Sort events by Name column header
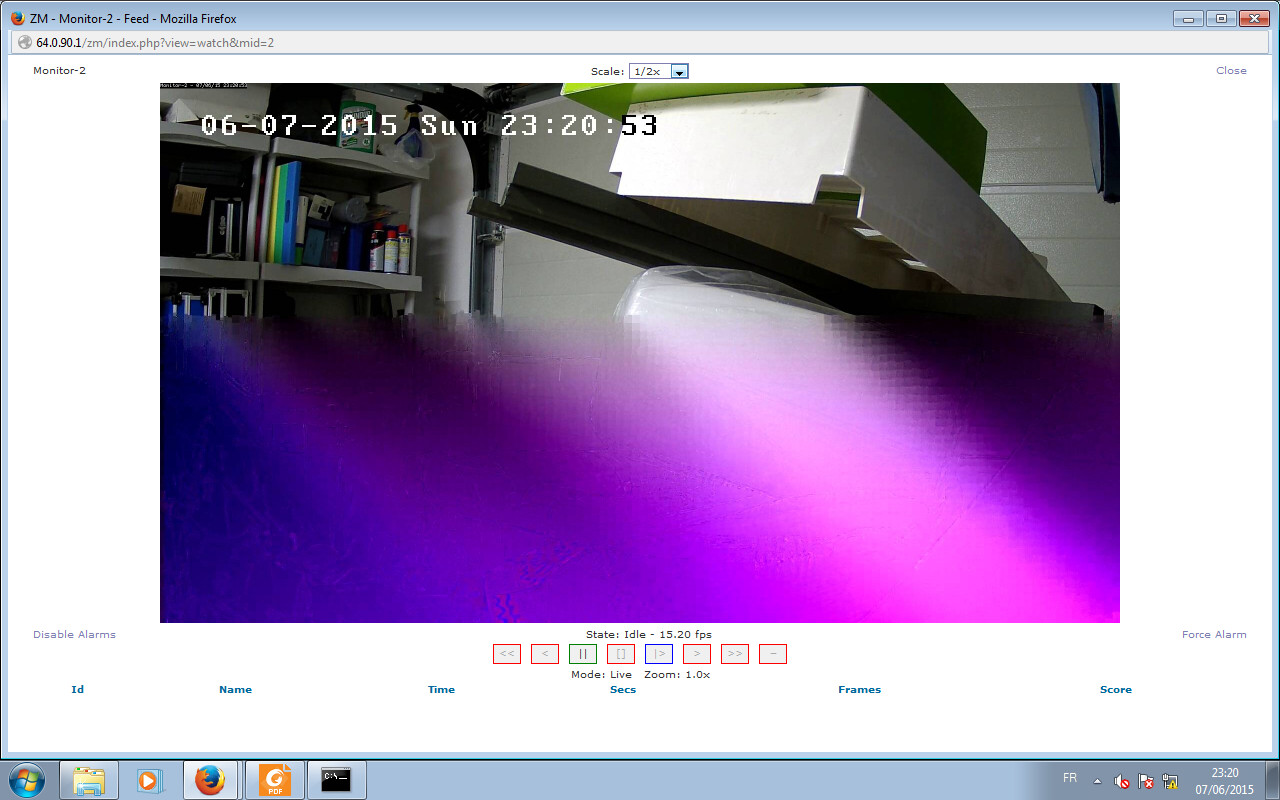The height and width of the screenshot is (800, 1280). [x=236, y=690]
